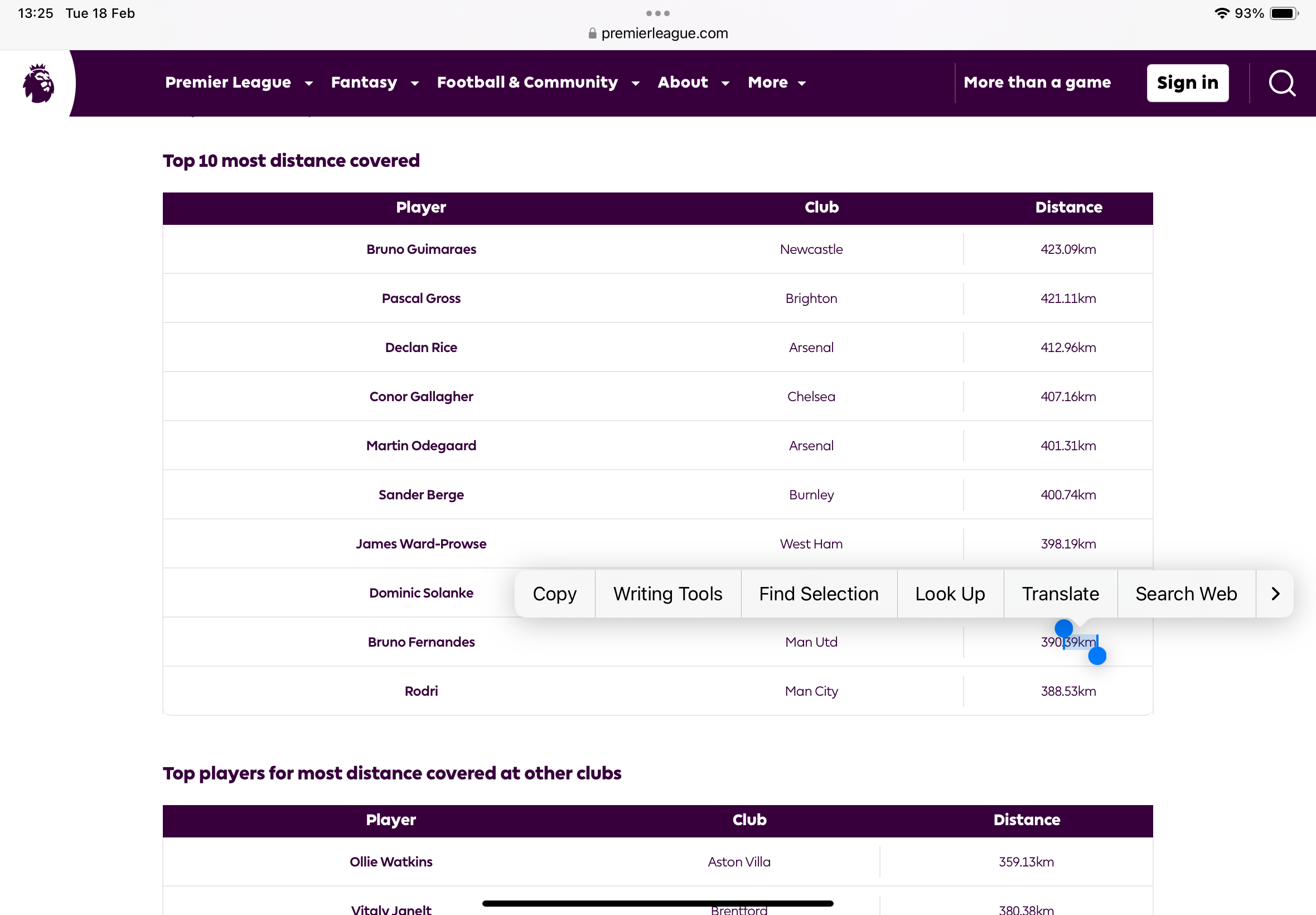The image size is (1316, 915).
Task: Tap the other clubs distance heading
Action: [392, 773]
